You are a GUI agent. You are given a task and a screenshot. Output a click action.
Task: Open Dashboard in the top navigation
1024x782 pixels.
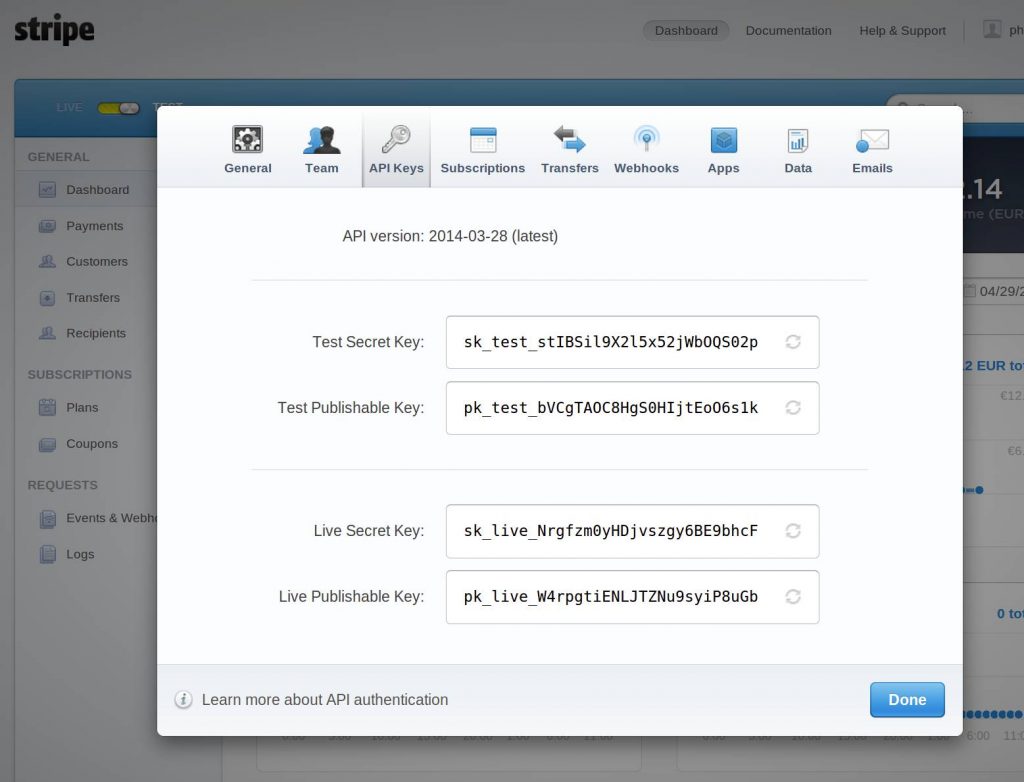pyautogui.click(x=686, y=31)
